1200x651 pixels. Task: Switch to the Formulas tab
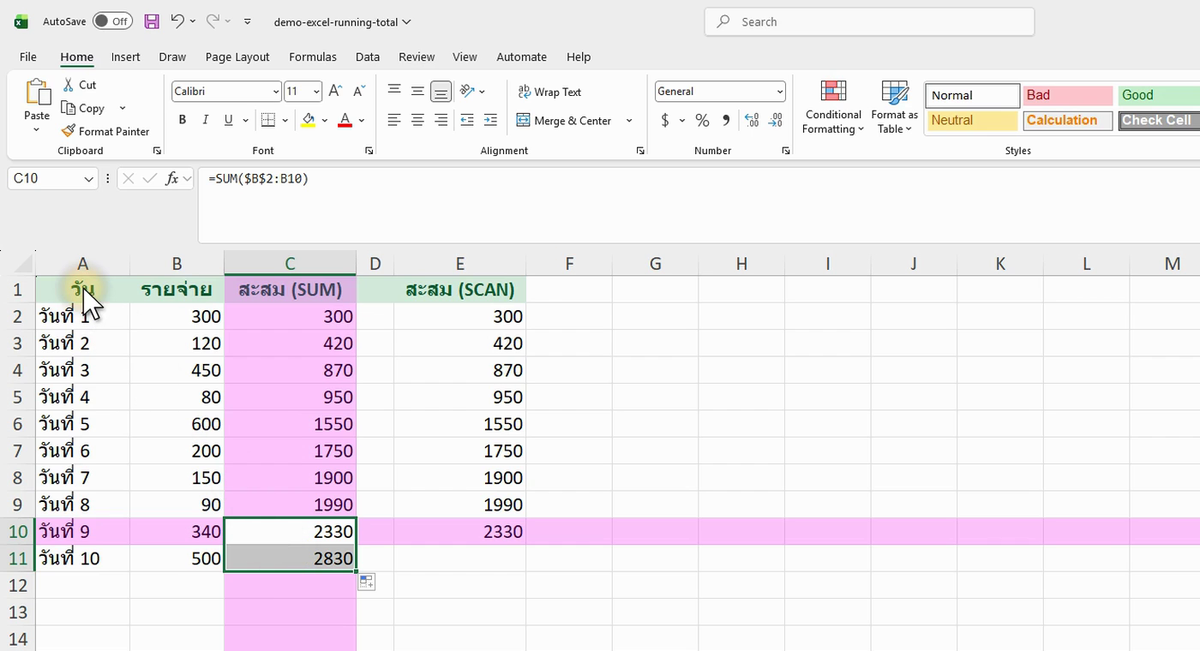313,57
